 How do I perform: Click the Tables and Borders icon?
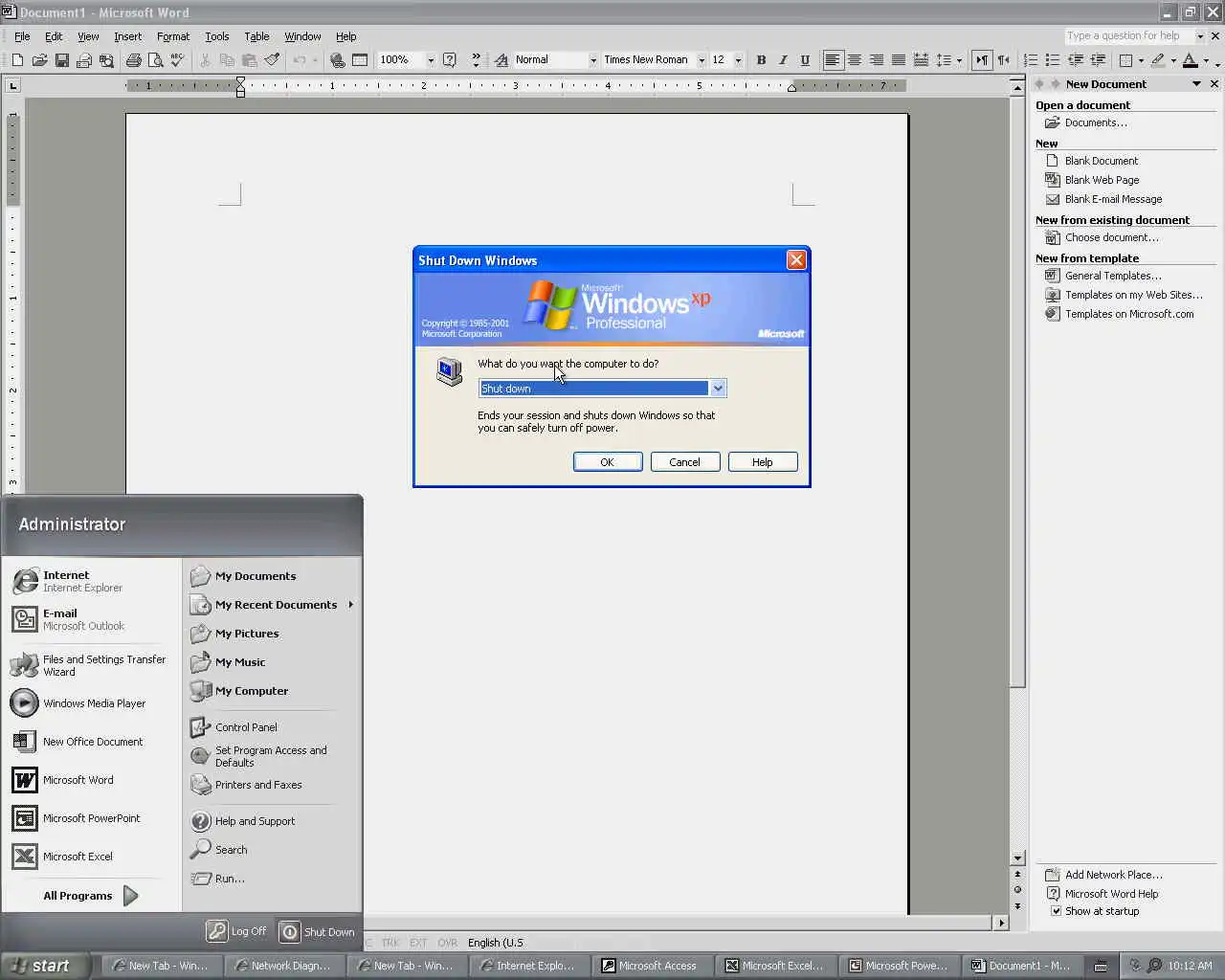(x=360, y=59)
